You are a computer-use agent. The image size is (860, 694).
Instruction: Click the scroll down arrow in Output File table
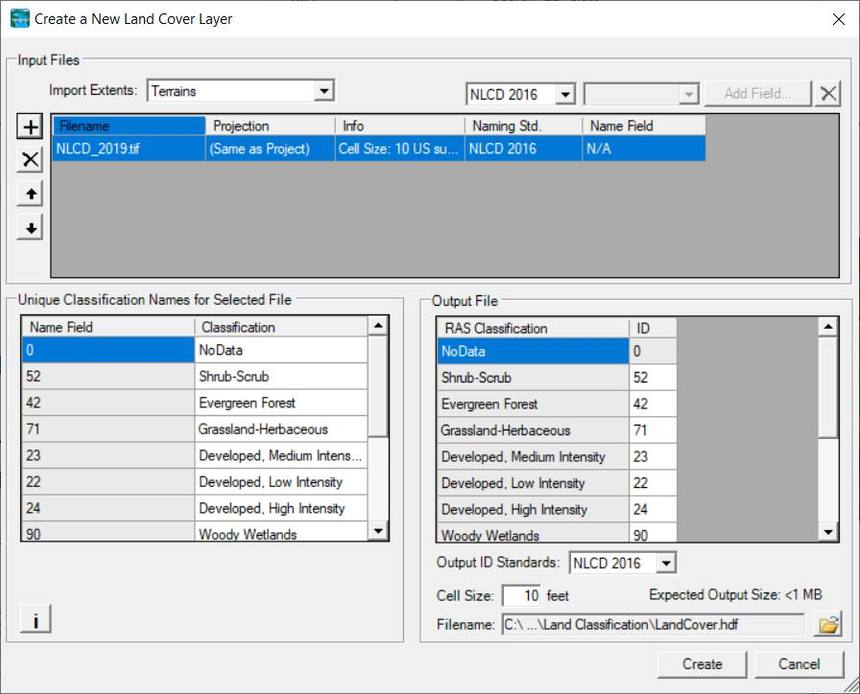[x=828, y=532]
